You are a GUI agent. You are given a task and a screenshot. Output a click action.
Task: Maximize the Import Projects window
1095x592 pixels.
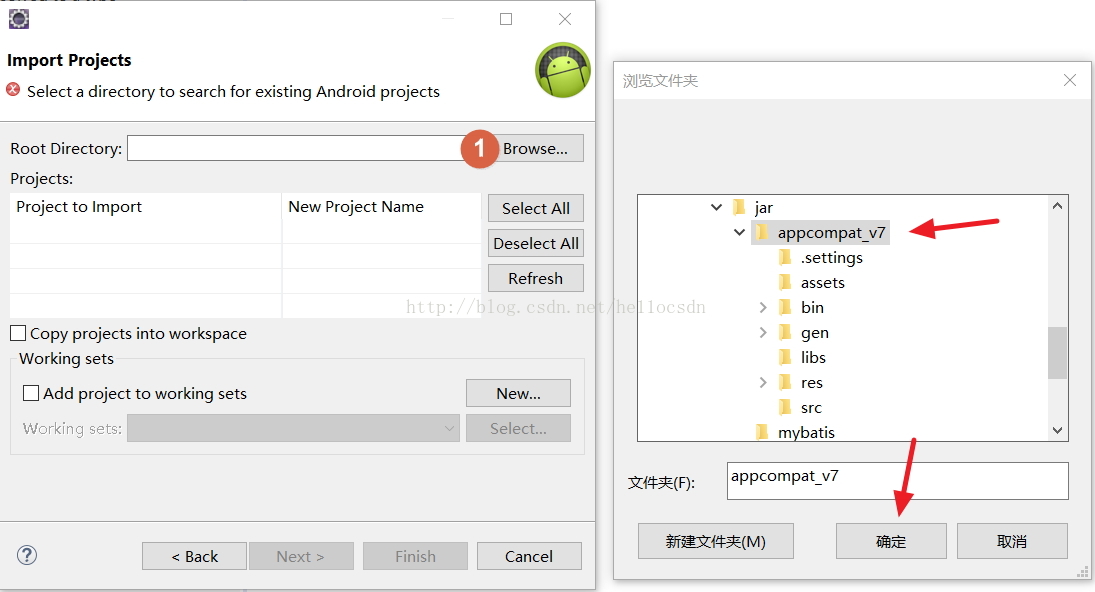[506, 19]
